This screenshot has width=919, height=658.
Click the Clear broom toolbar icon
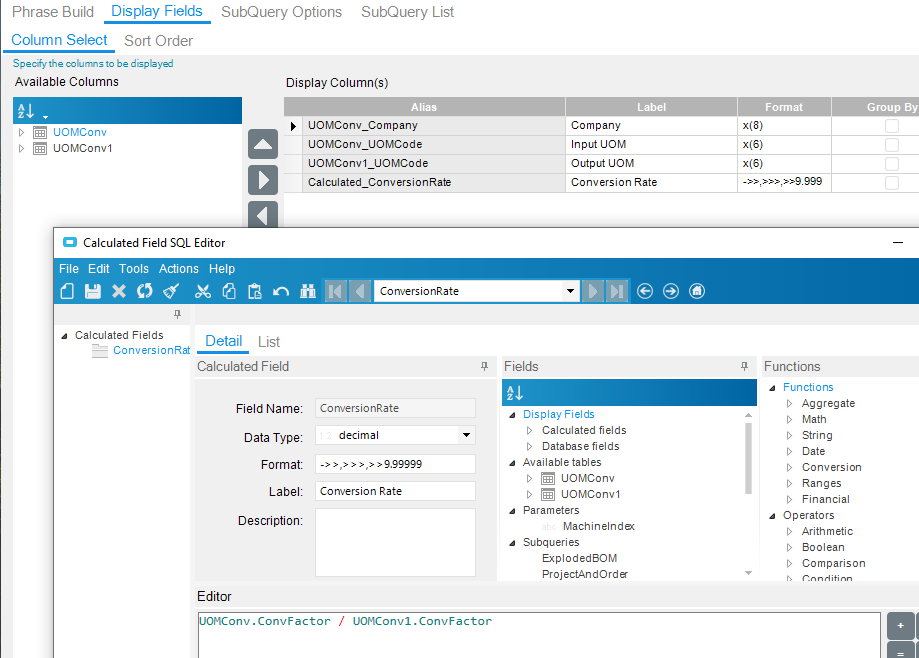[171, 291]
